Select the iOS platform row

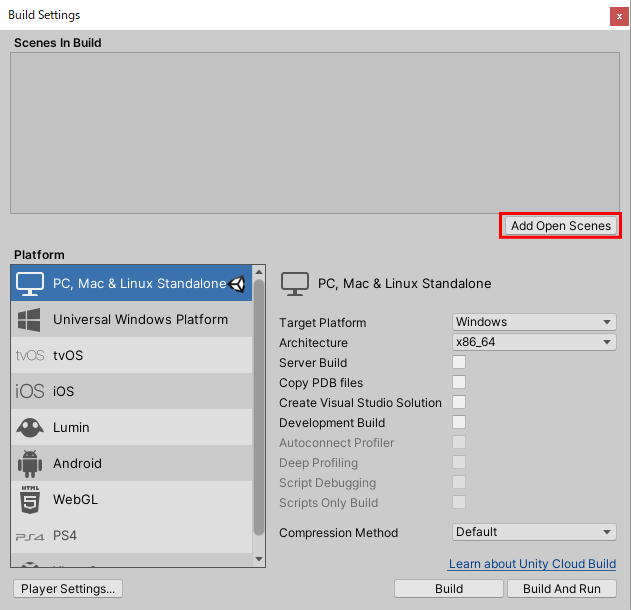(x=132, y=391)
